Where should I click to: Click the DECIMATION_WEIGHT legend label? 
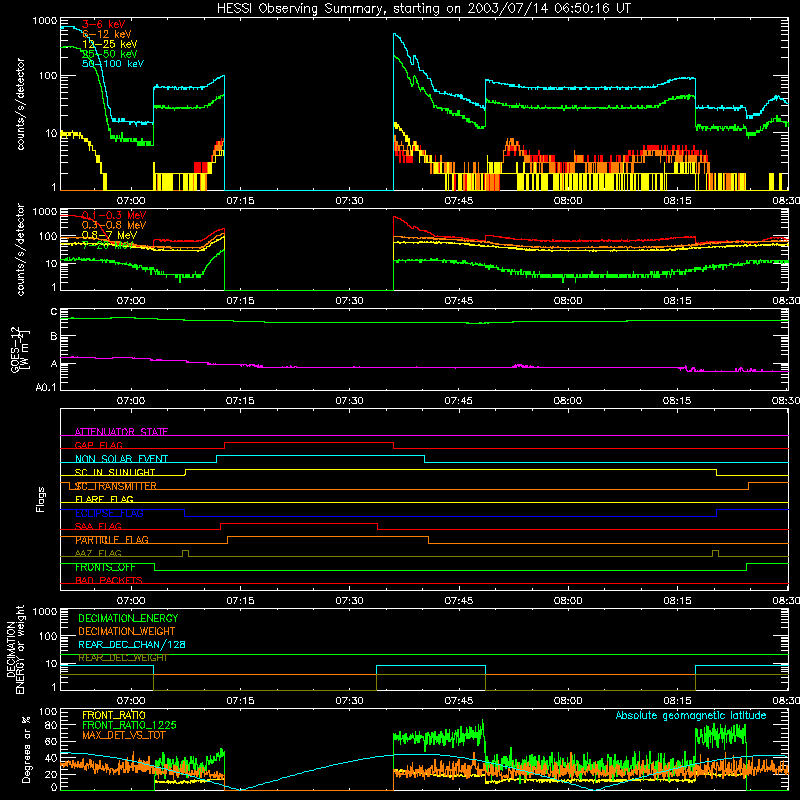coord(127,631)
